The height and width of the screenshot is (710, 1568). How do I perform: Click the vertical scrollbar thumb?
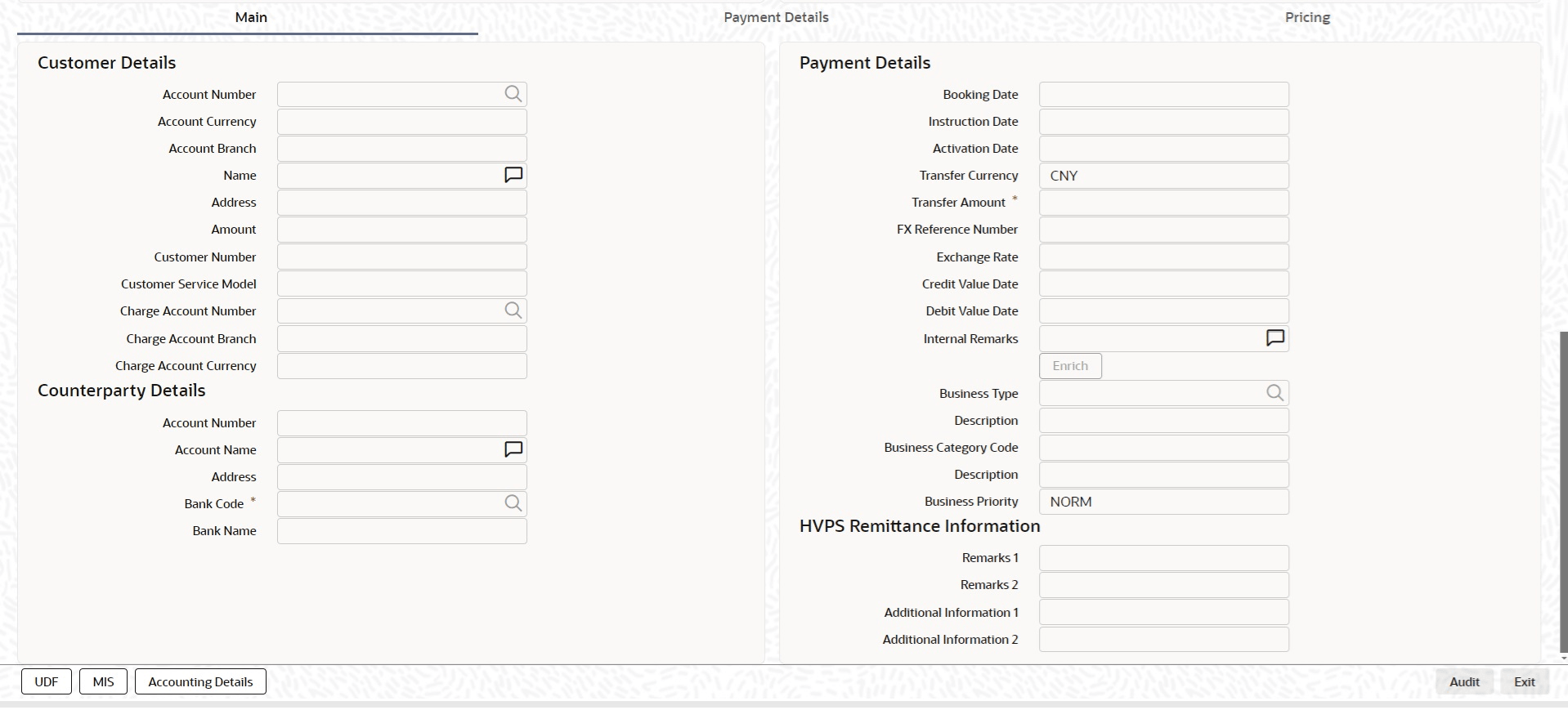1563,492
